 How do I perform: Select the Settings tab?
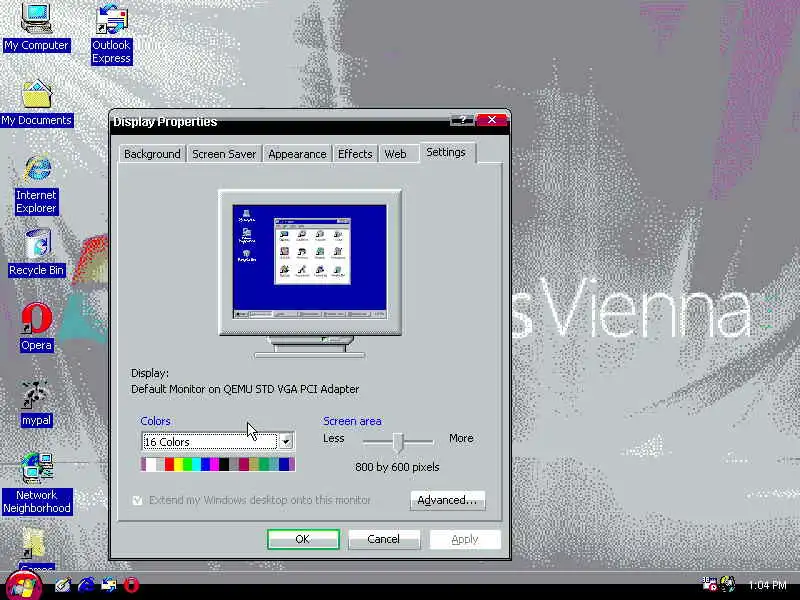click(x=446, y=152)
